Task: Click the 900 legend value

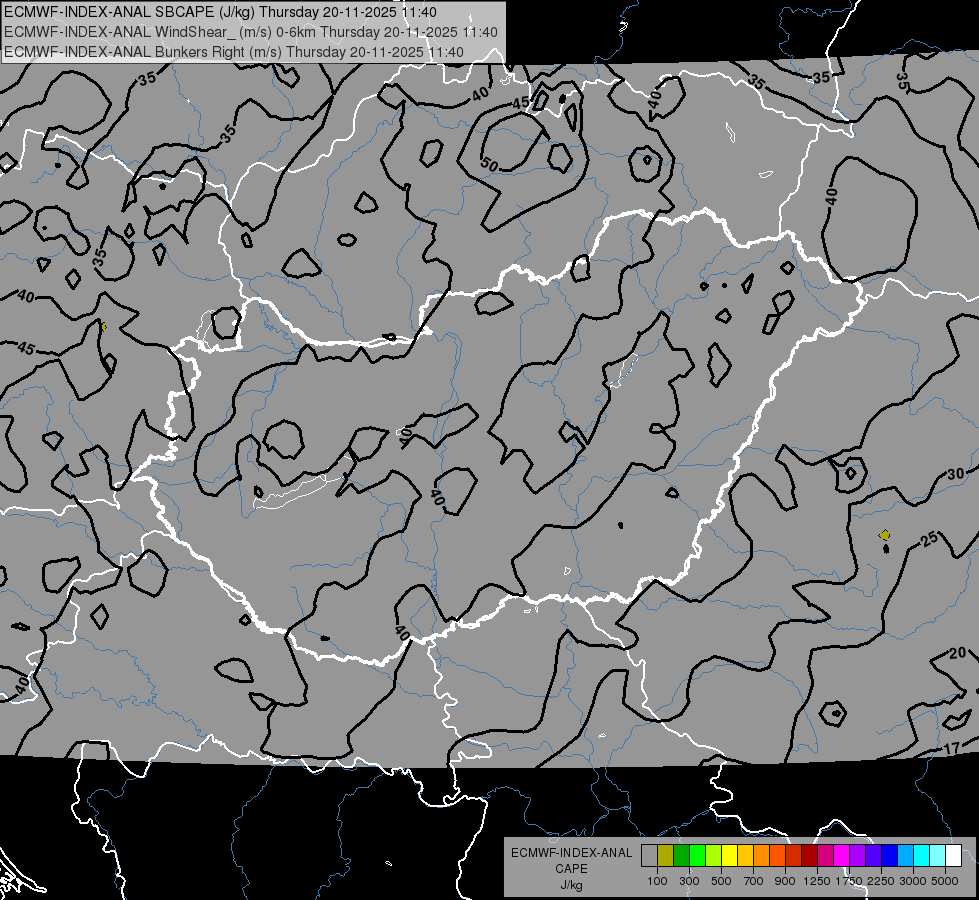Action: 785,881
